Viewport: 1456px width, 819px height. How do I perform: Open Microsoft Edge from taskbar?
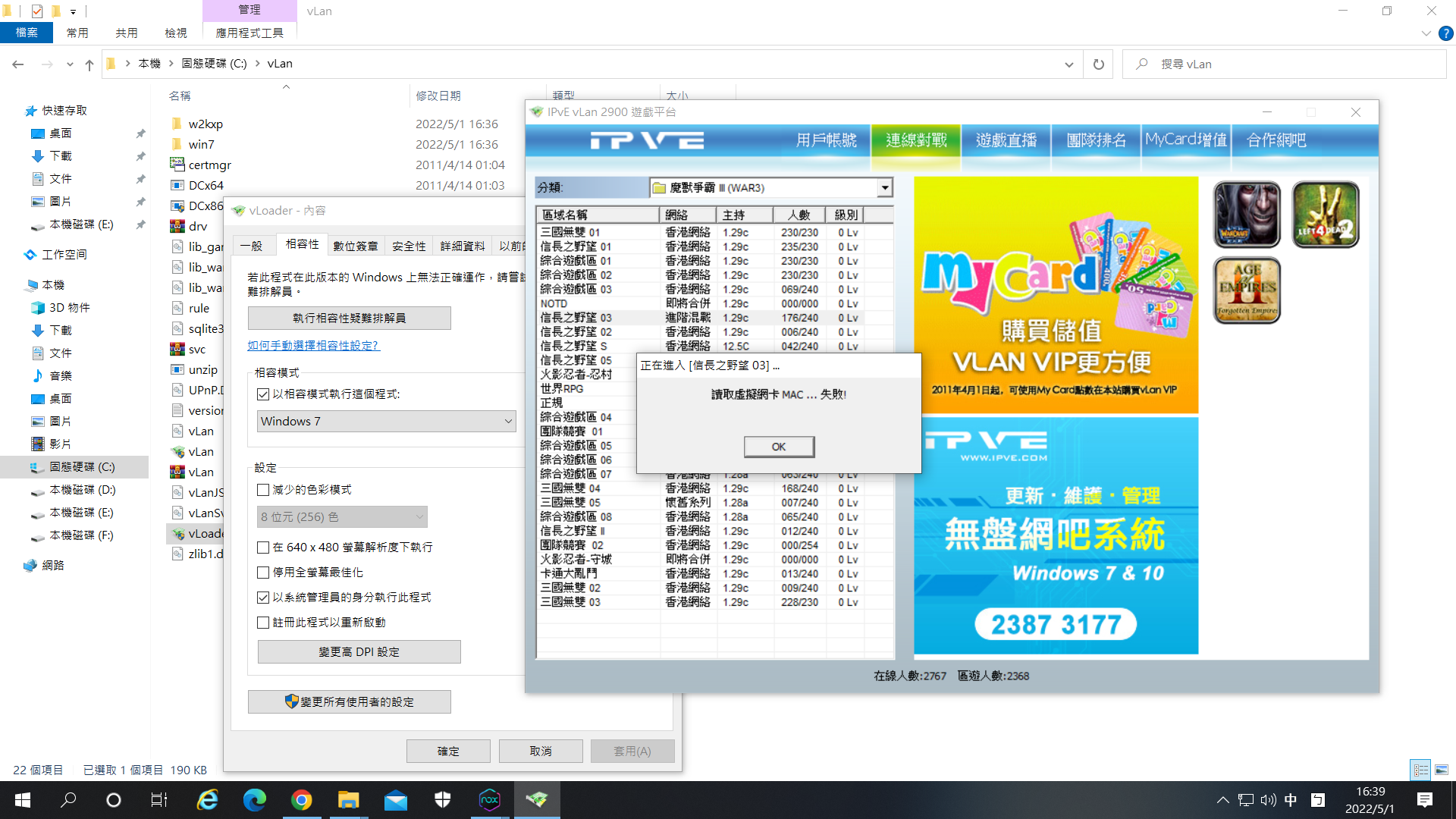[x=254, y=800]
